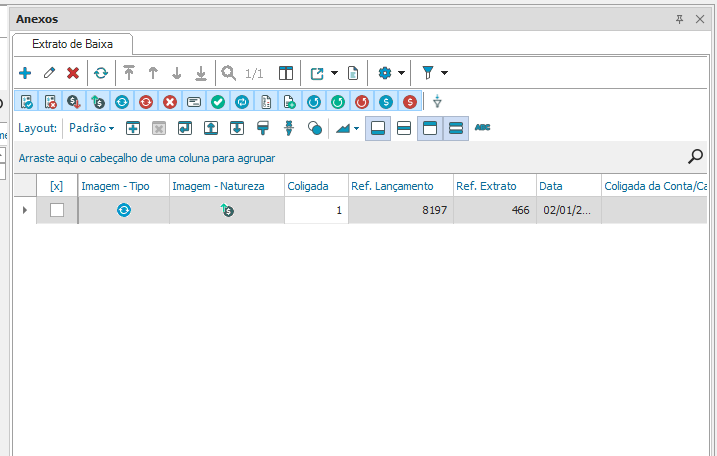Select the Extrato de Baixa tab

(72, 44)
